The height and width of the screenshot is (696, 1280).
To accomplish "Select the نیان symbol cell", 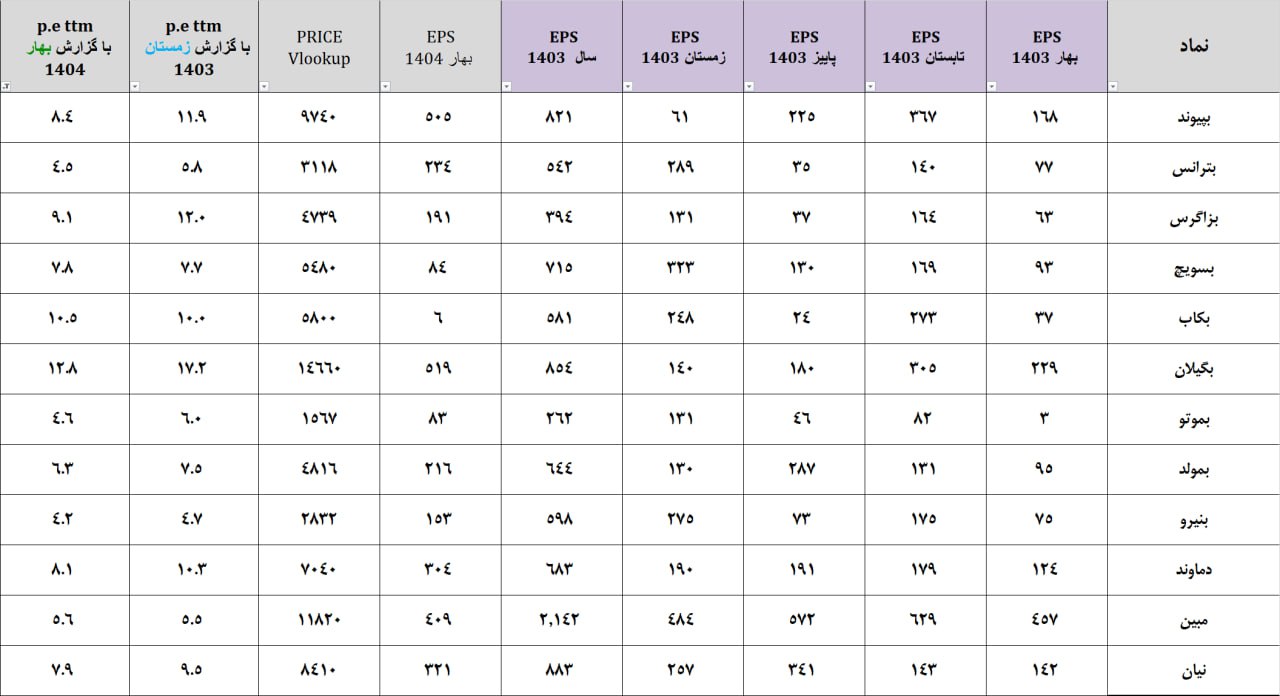I will [x=1194, y=670].
